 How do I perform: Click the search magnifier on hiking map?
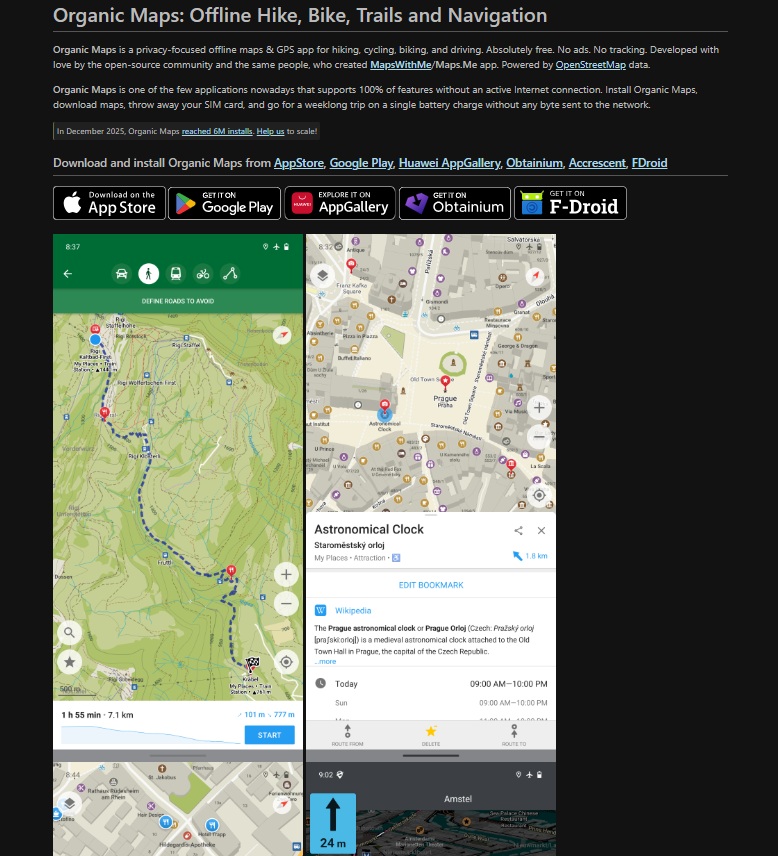69,633
